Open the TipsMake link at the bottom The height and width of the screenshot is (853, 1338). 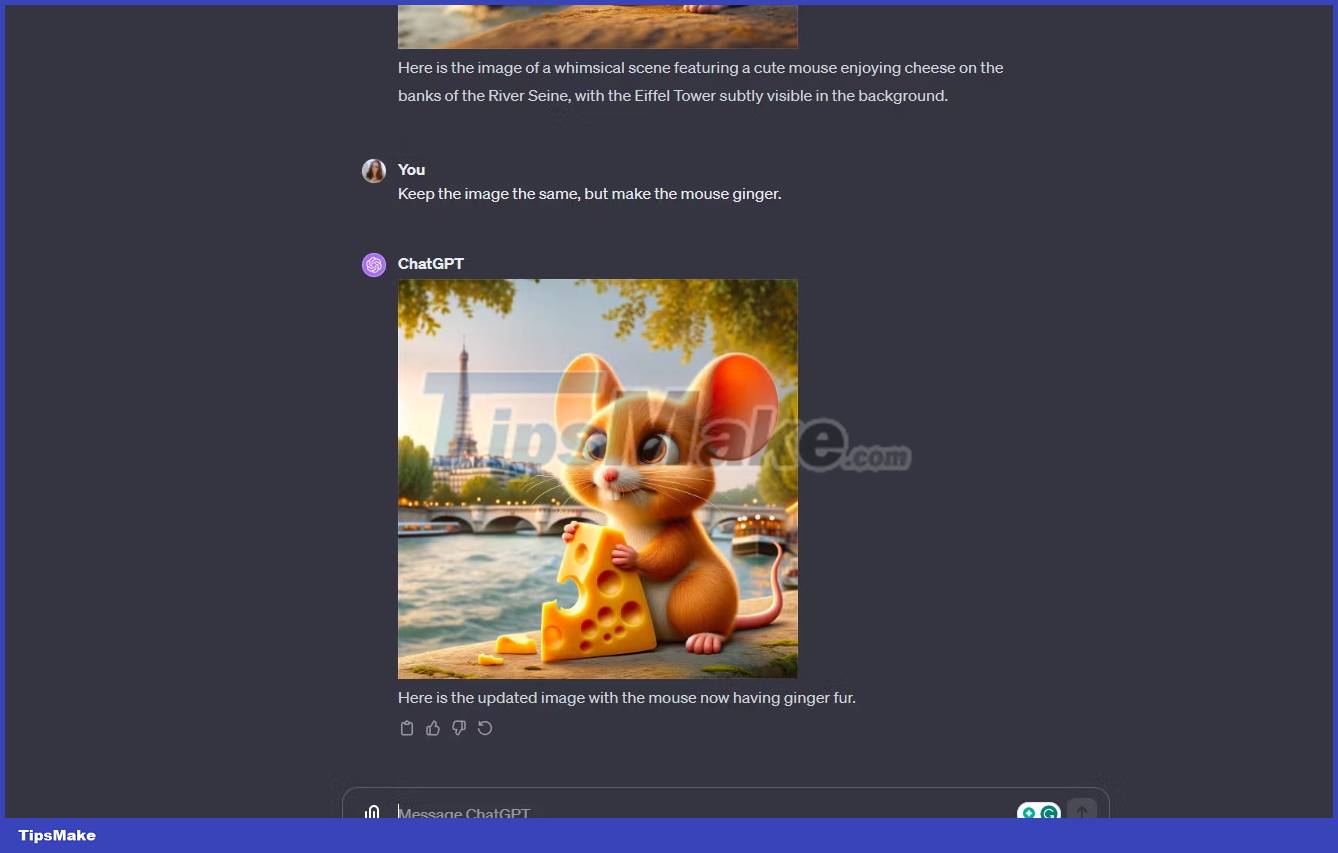point(55,835)
